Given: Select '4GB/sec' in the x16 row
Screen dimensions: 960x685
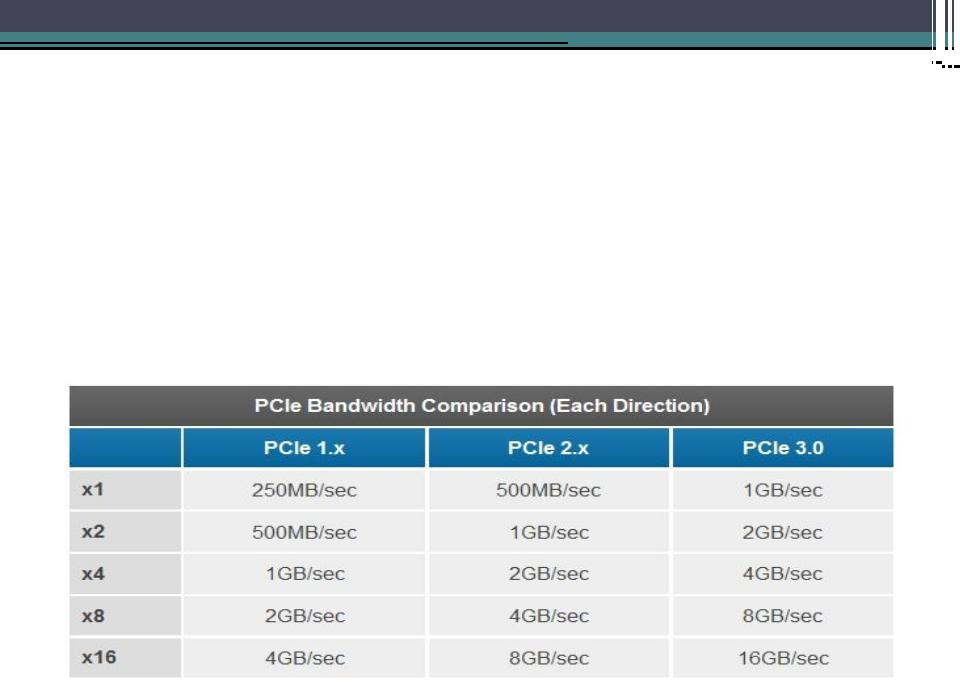Looking at the screenshot, I should 305,658.
